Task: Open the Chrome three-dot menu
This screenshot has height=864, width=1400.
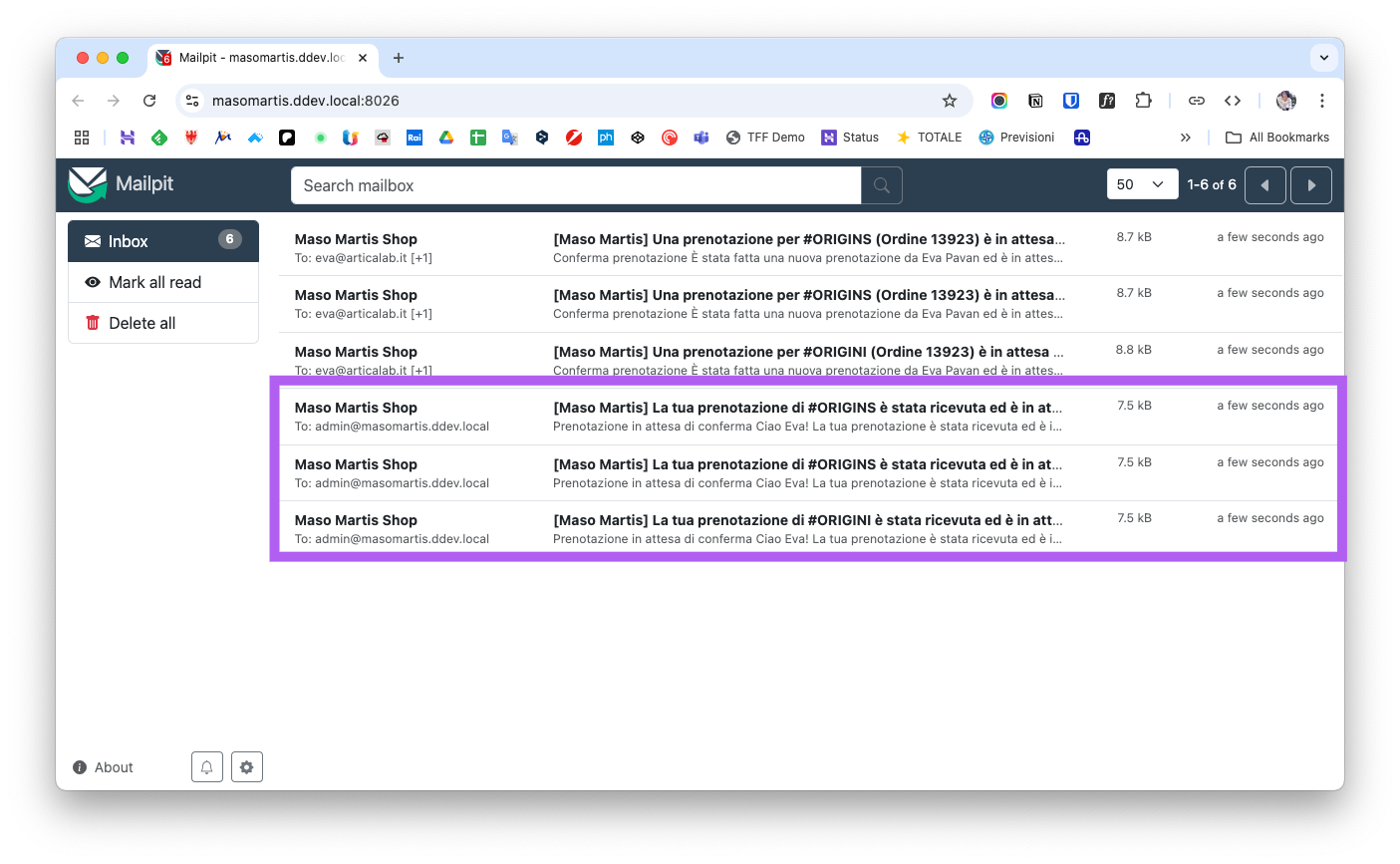Action: click(1322, 101)
